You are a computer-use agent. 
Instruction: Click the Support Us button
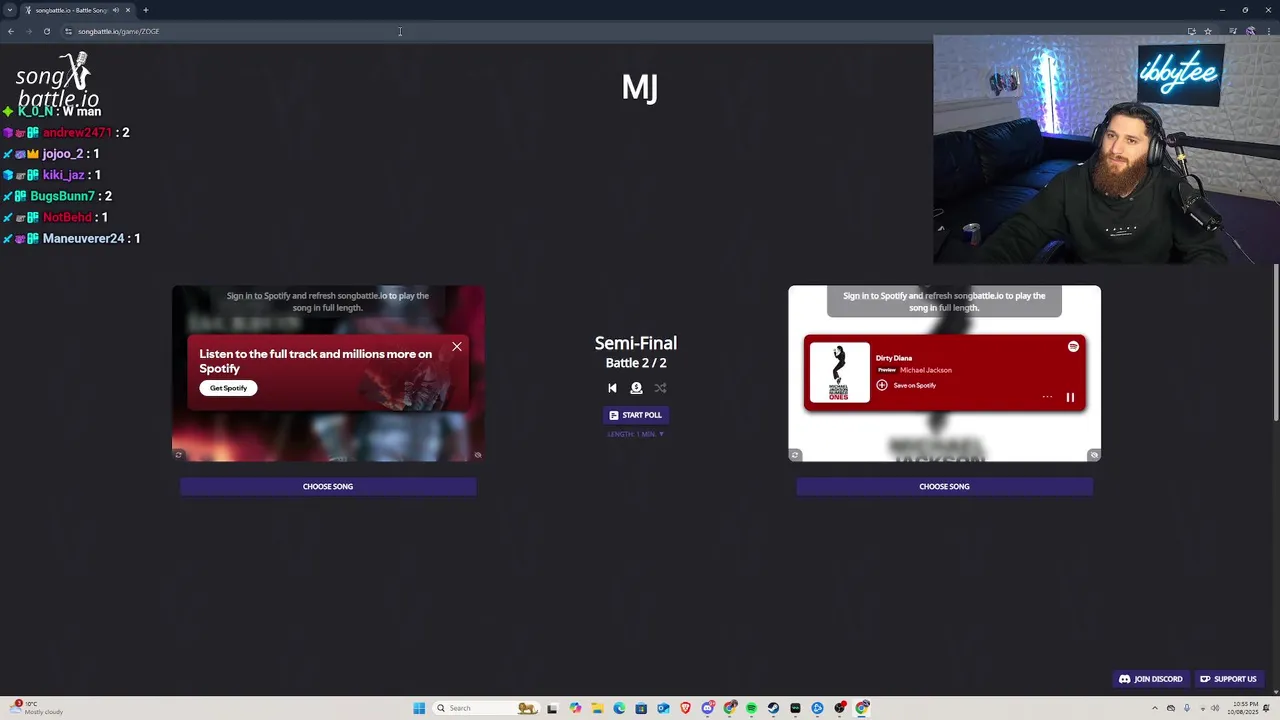[1228, 679]
